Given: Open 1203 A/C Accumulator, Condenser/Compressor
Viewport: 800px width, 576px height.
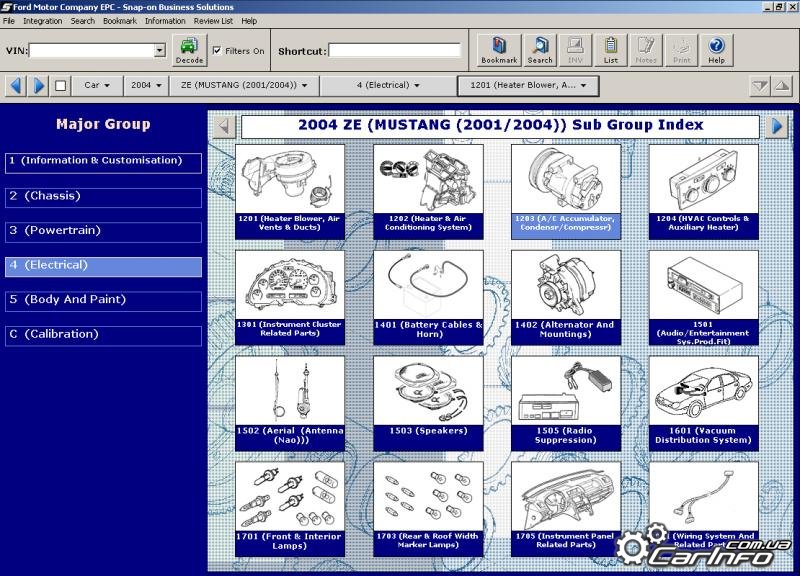Looking at the screenshot, I should 566,192.
